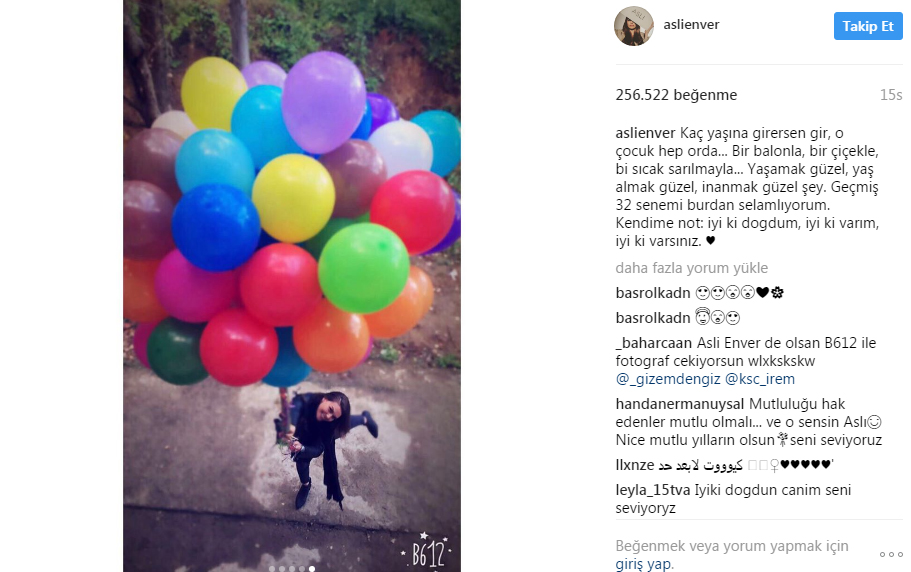The image size is (911, 572).
Task: Click the B612 watermark logo on photo
Action: (x=428, y=551)
